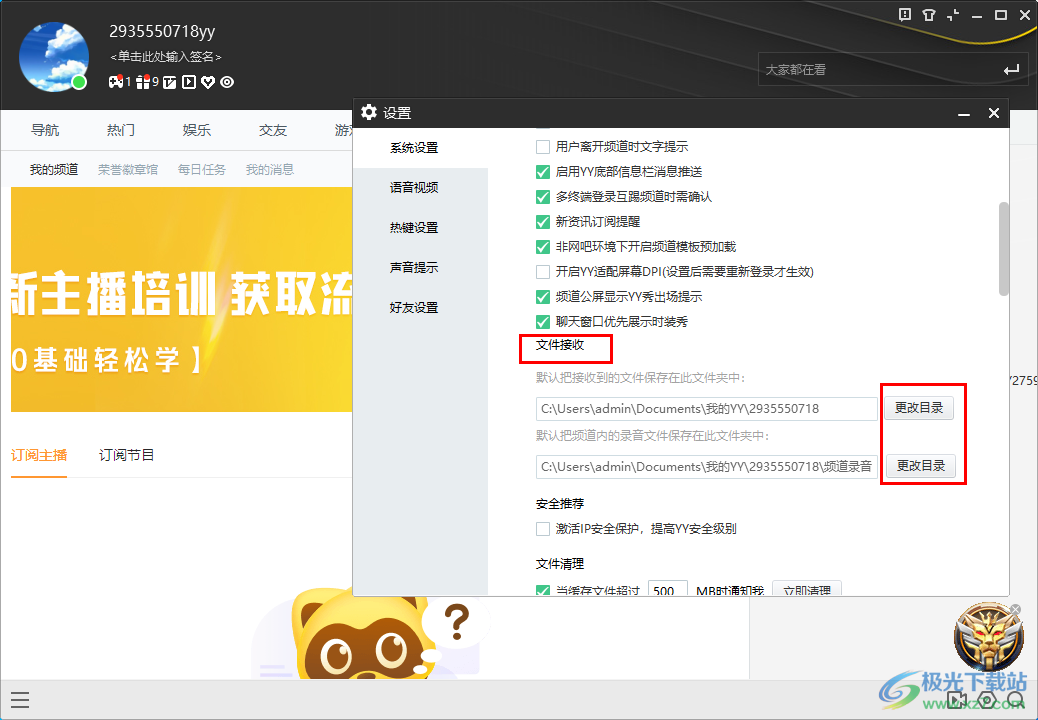The width and height of the screenshot is (1038, 720).
Task: Click the 500 MB cache threshold field
Action: (x=667, y=588)
